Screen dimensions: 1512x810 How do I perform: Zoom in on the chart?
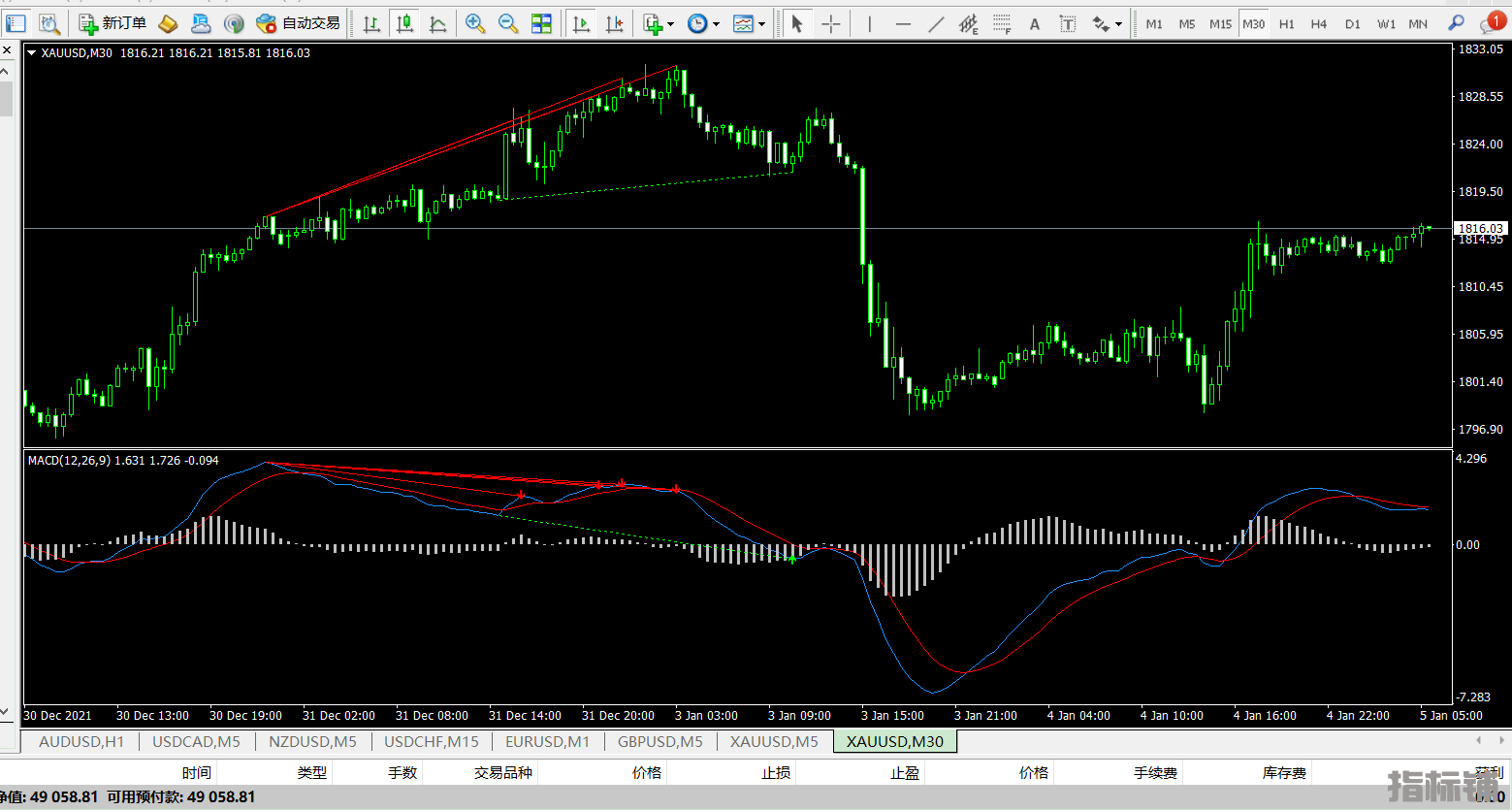[475, 23]
